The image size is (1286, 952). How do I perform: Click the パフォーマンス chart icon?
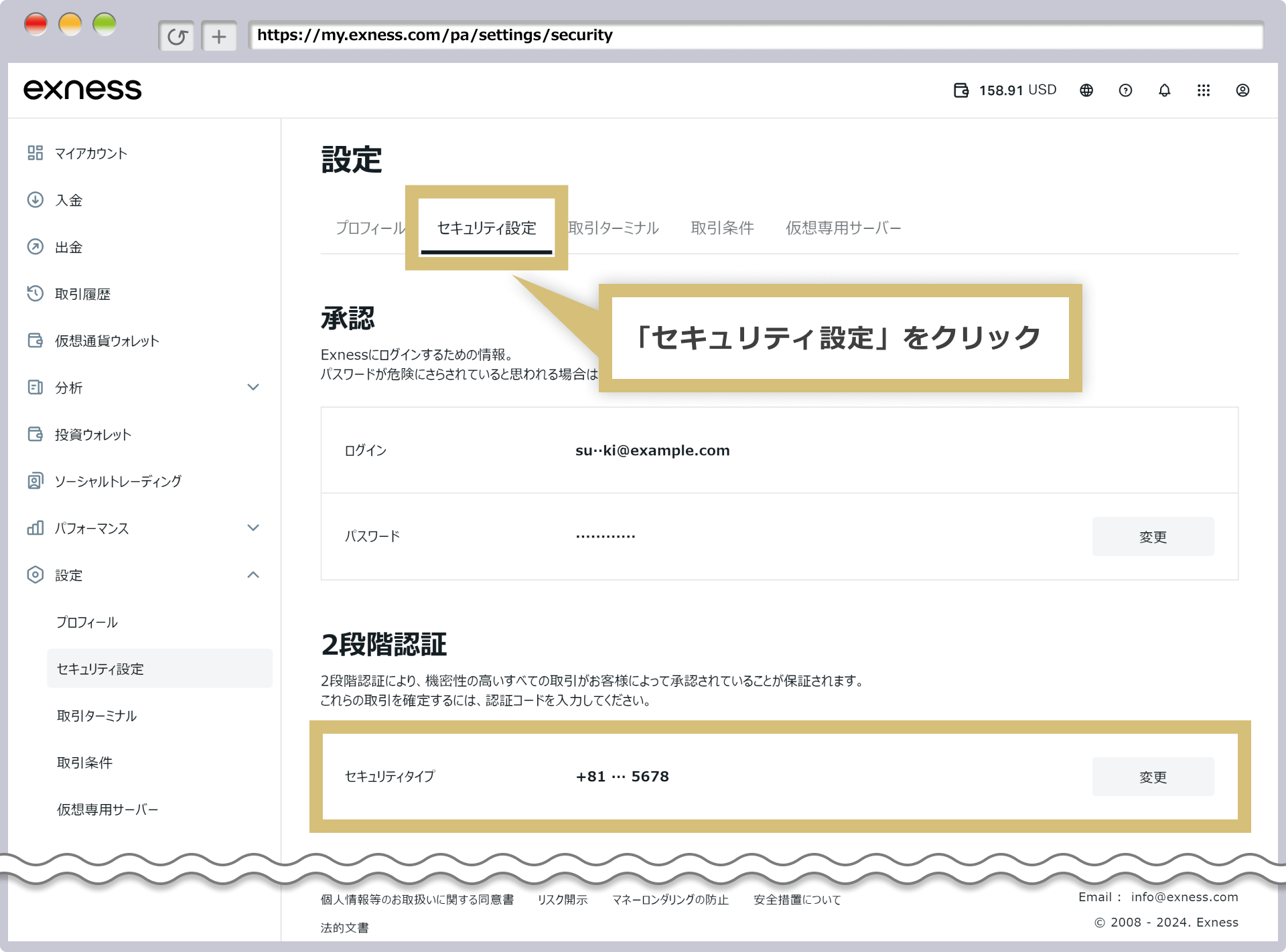(x=35, y=528)
